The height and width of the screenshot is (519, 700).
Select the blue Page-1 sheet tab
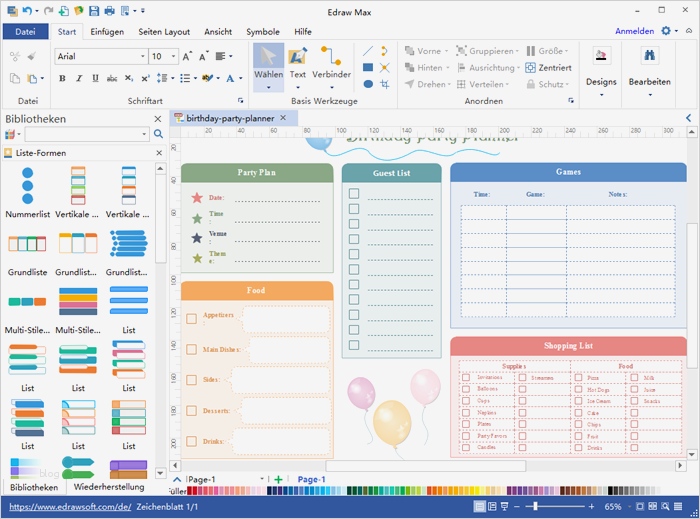(312, 479)
